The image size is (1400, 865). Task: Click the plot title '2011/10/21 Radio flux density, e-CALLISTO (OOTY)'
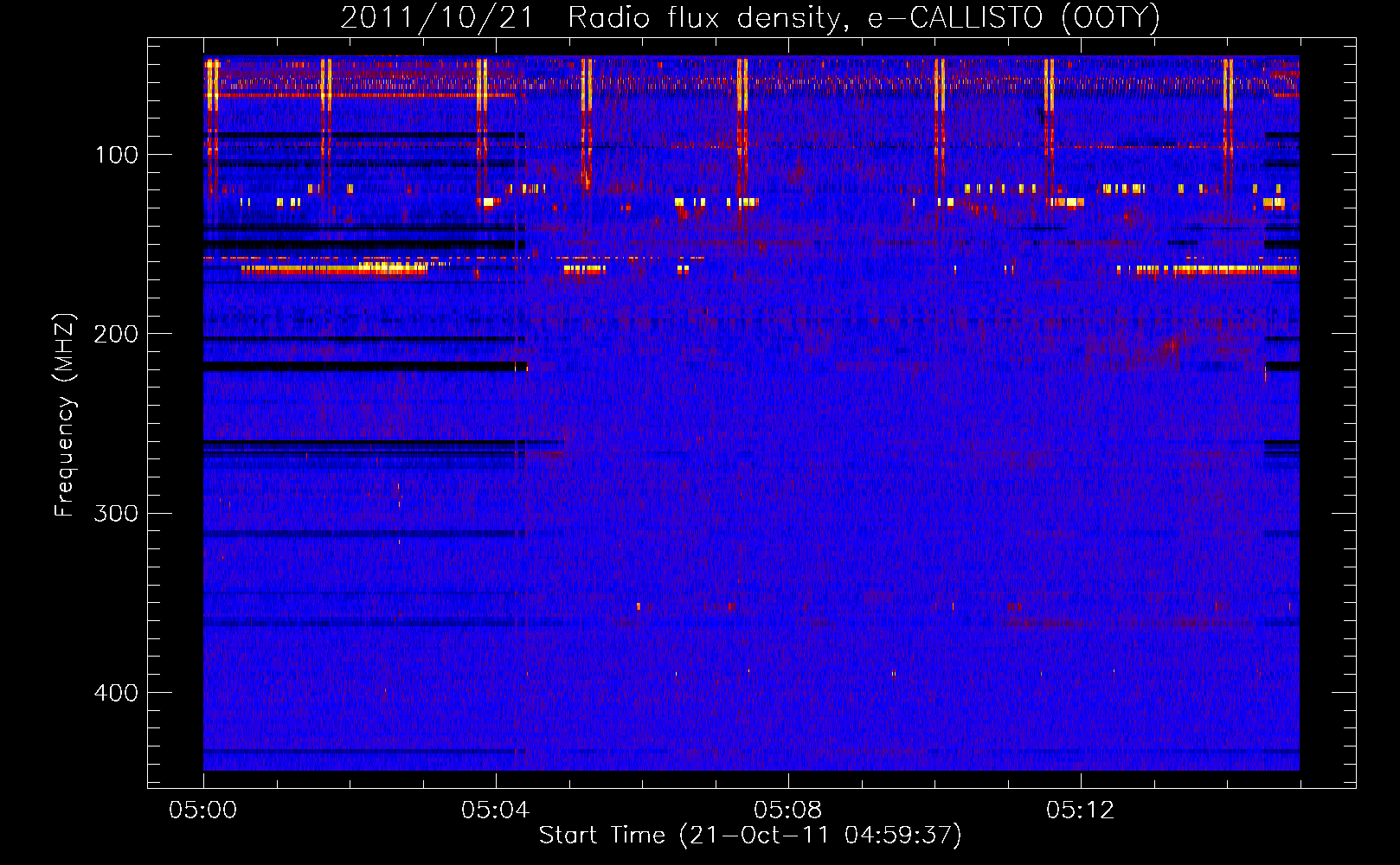(x=750, y=18)
